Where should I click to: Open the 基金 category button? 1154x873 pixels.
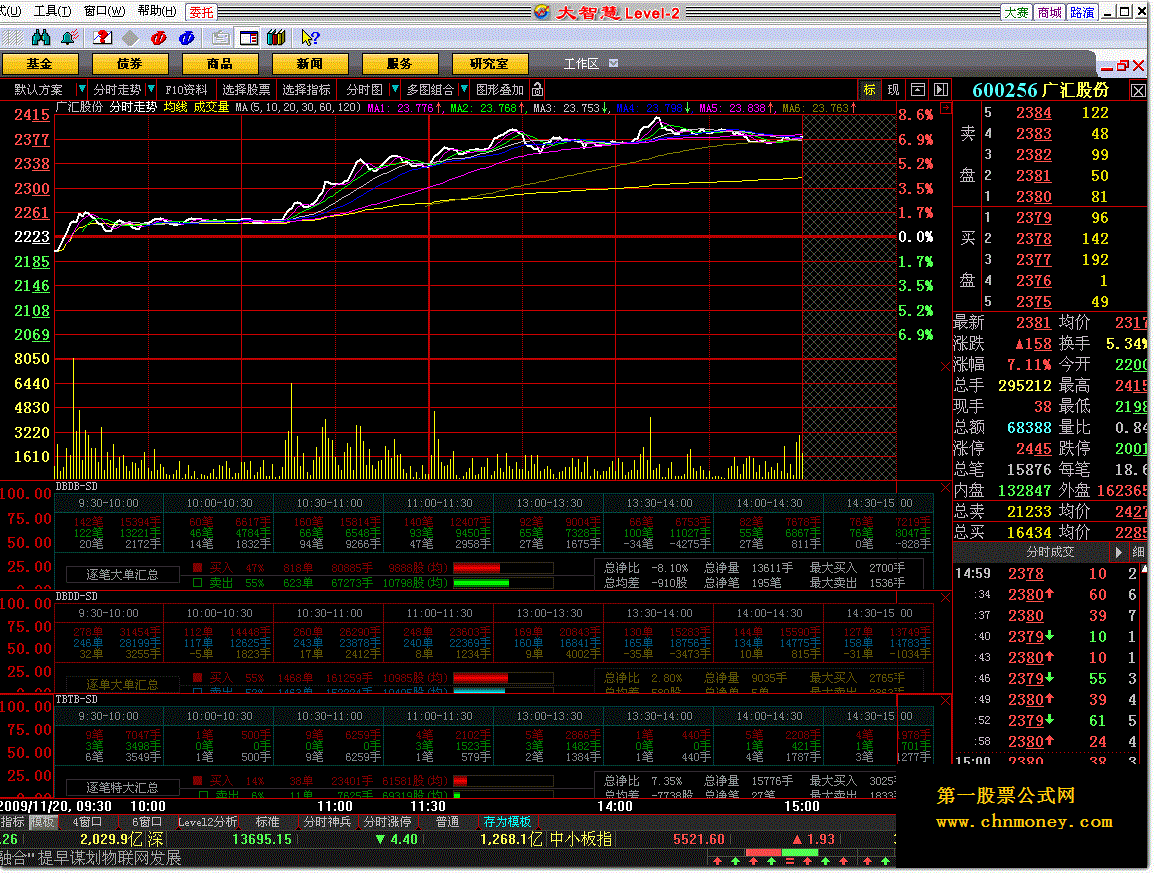pos(40,64)
